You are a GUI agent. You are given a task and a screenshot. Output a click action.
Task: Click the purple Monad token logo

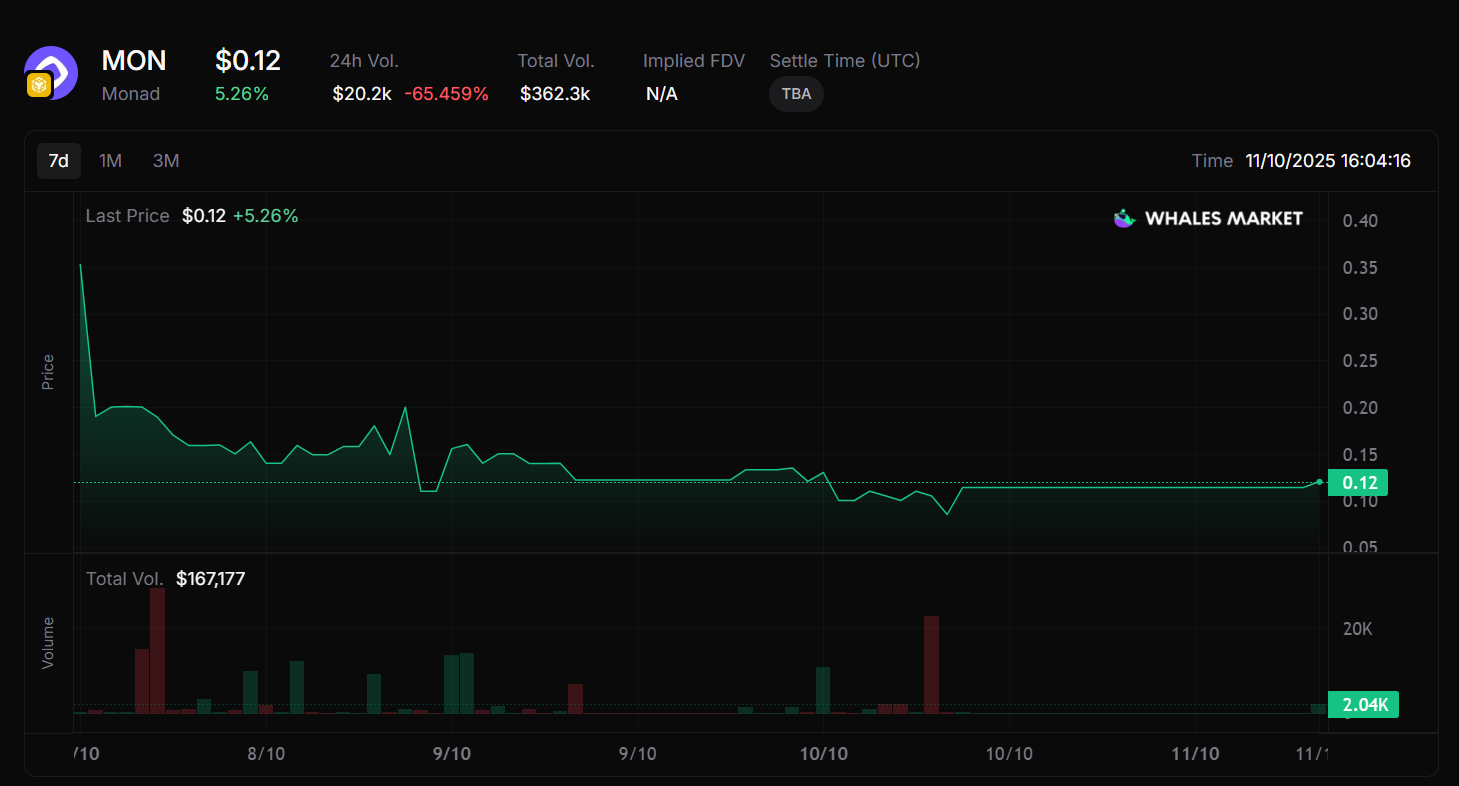(54, 70)
